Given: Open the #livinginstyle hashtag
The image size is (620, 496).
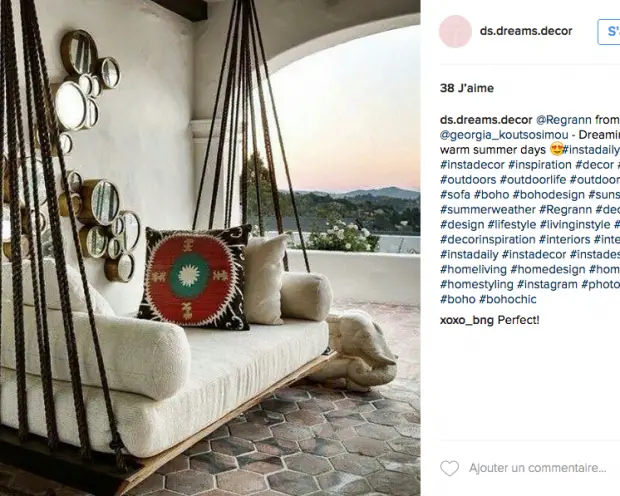Looking at the screenshot, I should 575,225.
